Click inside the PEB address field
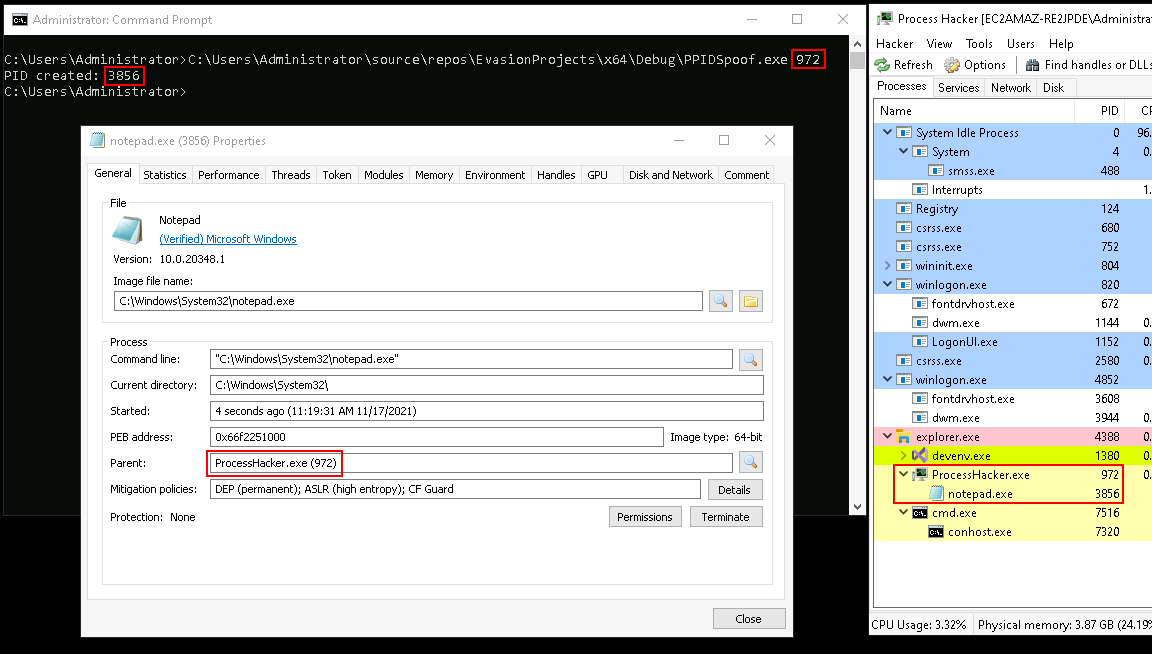This screenshot has width=1152, height=654. [x=436, y=437]
